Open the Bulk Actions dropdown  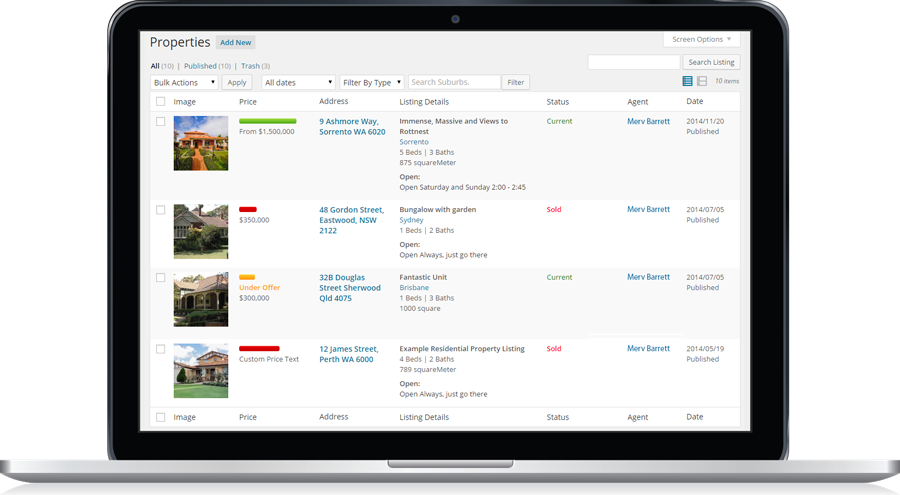point(184,82)
